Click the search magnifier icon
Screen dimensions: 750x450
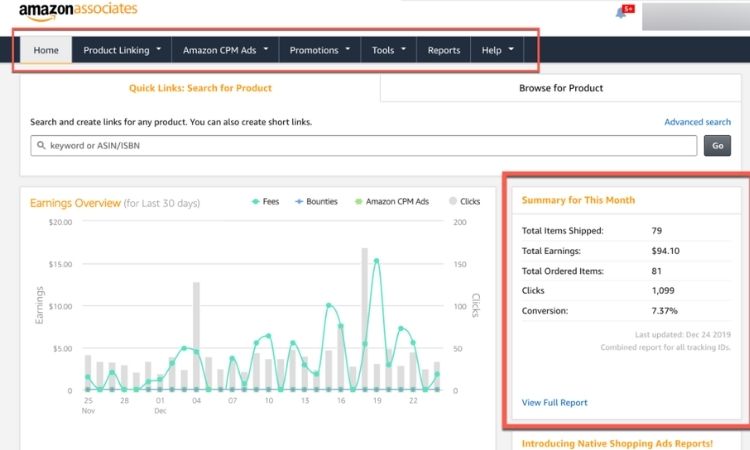41,145
